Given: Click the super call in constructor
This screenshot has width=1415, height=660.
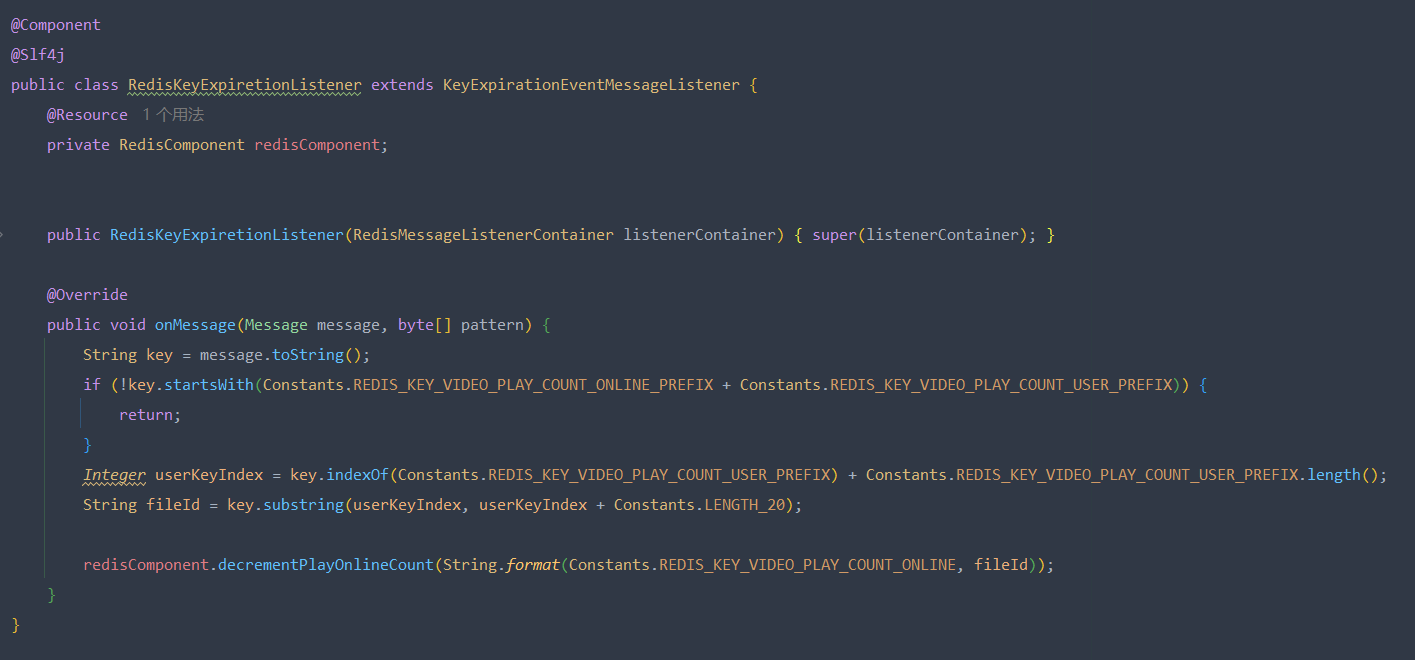Looking at the screenshot, I should [x=834, y=235].
